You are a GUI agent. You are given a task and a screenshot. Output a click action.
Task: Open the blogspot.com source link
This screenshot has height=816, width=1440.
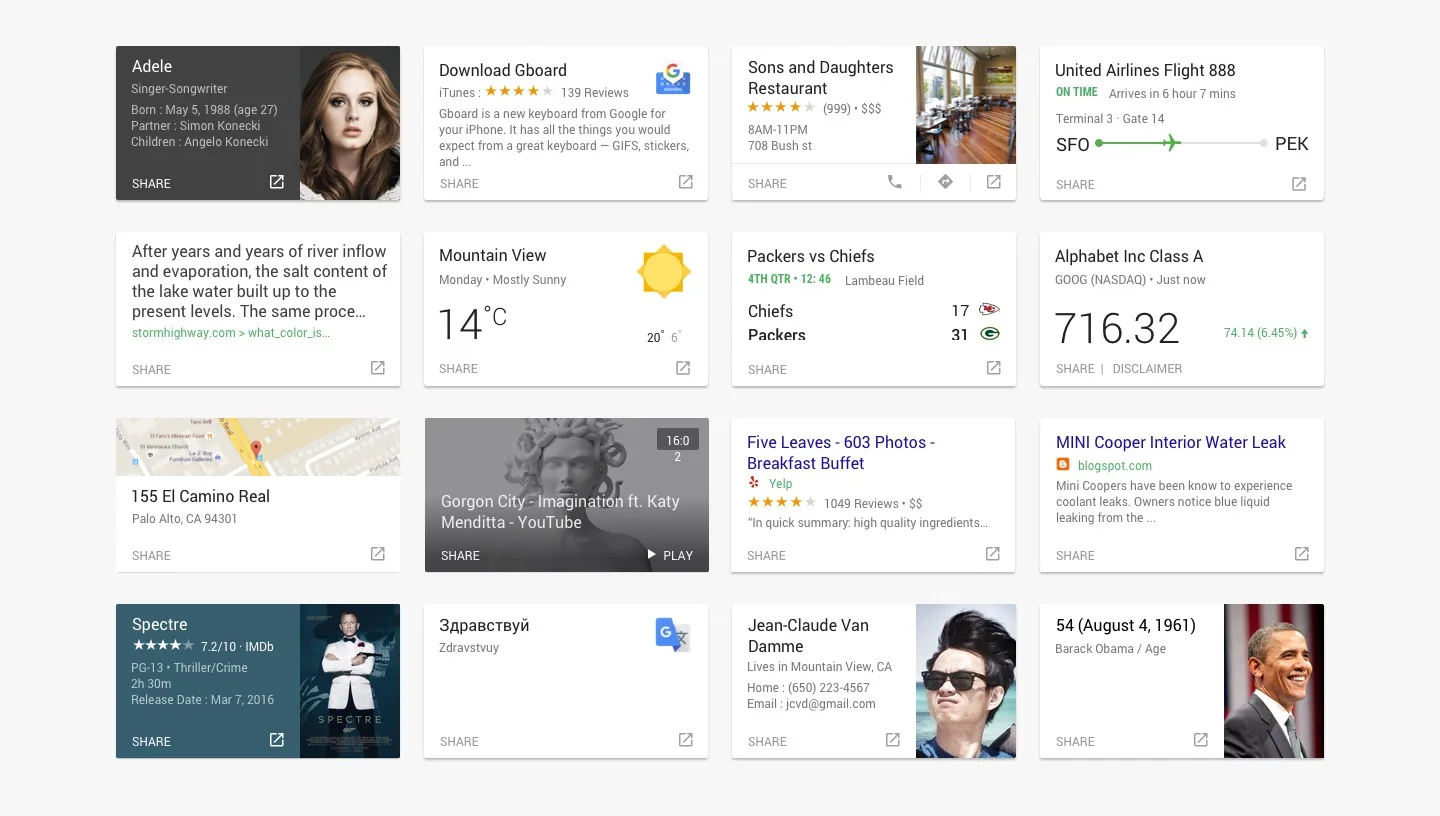point(1114,466)
